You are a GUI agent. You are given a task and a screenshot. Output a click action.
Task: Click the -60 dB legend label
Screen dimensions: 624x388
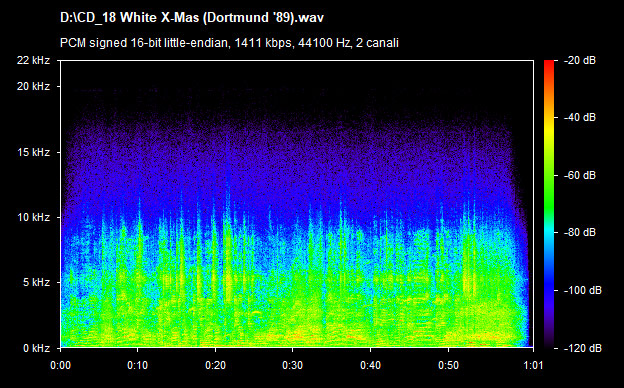coord(580,175)
